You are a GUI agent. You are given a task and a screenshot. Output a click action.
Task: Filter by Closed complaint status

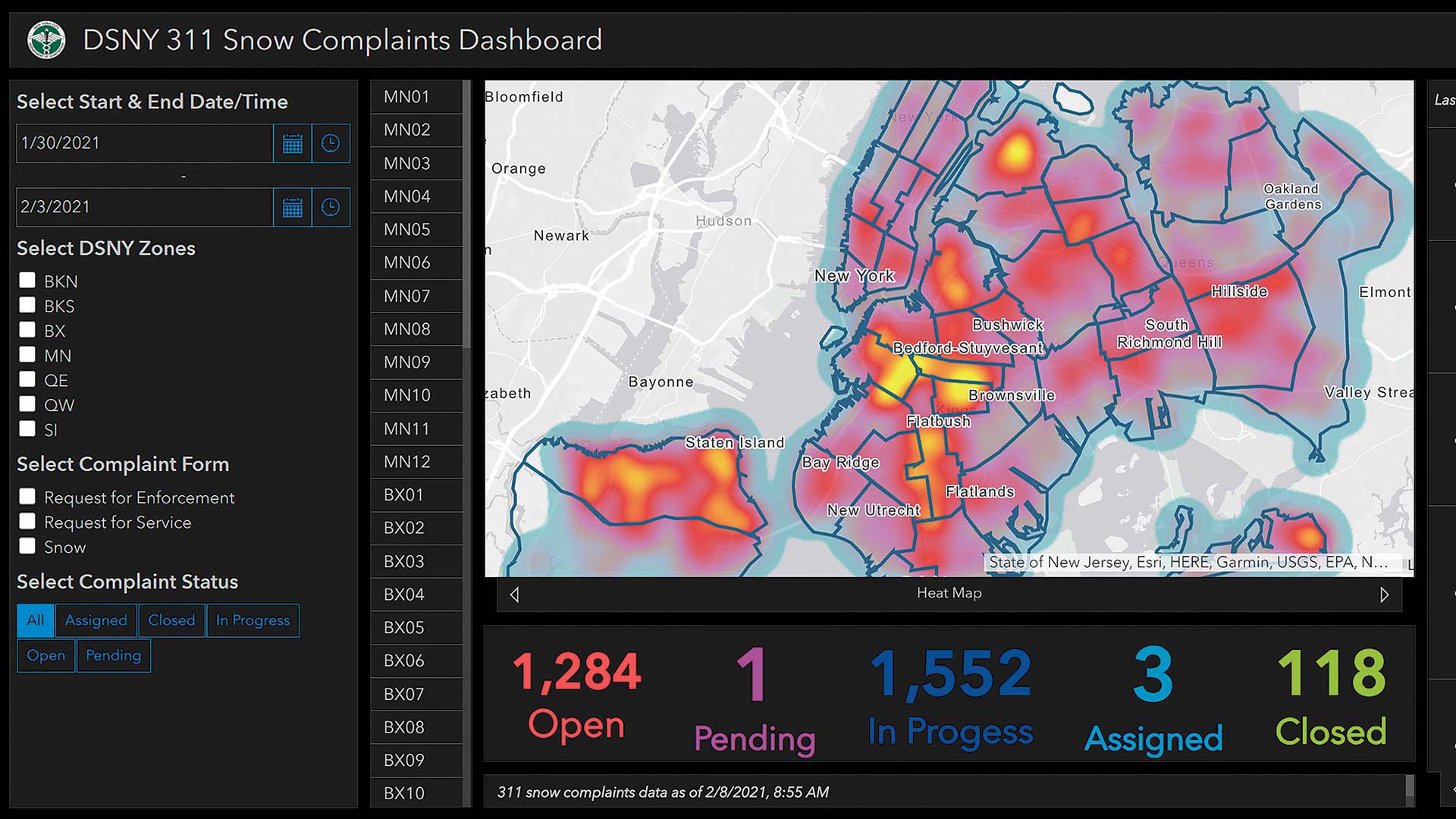pyautogui.click(x=171, y=620)
